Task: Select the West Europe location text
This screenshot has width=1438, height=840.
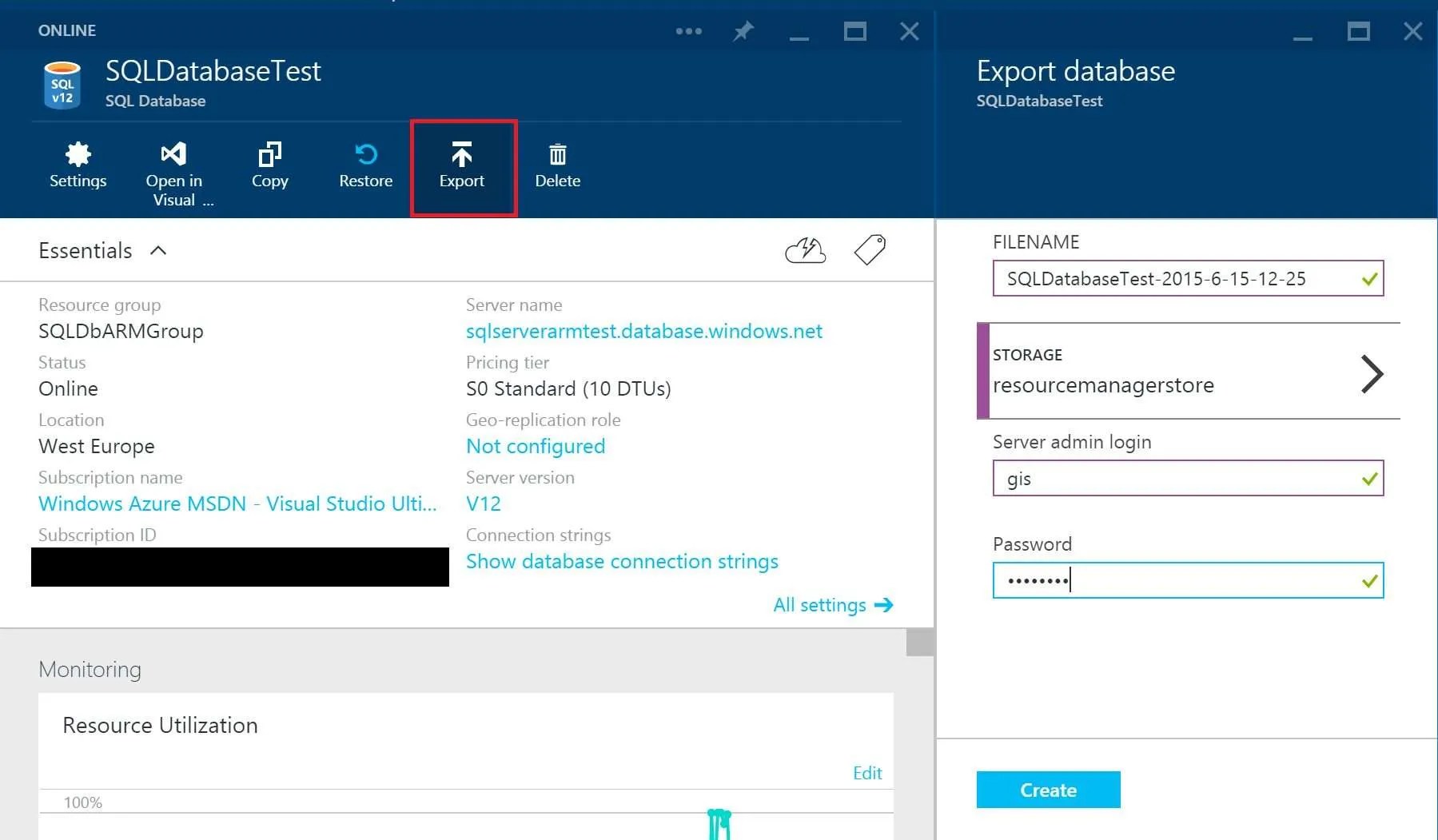Action: coord(97,446)
